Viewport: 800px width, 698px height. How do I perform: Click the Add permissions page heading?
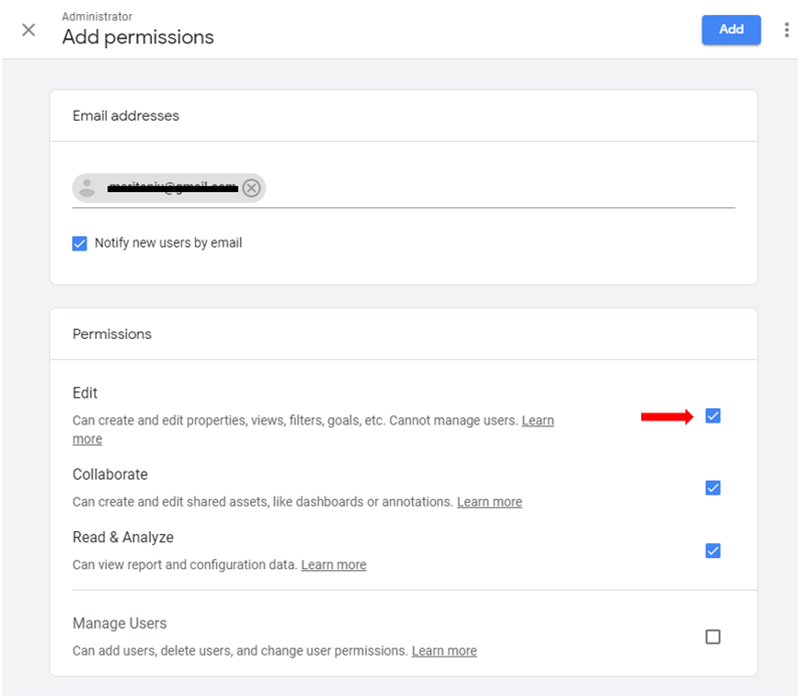(138, 38)
